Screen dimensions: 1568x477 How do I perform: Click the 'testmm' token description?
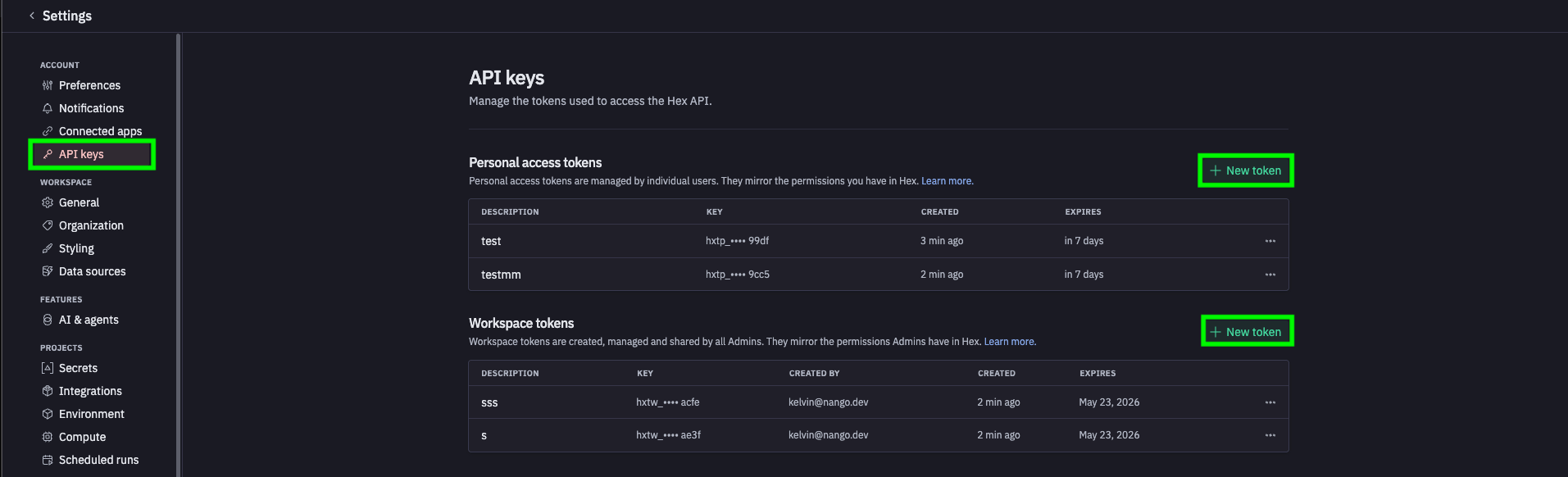click(501, 275)
